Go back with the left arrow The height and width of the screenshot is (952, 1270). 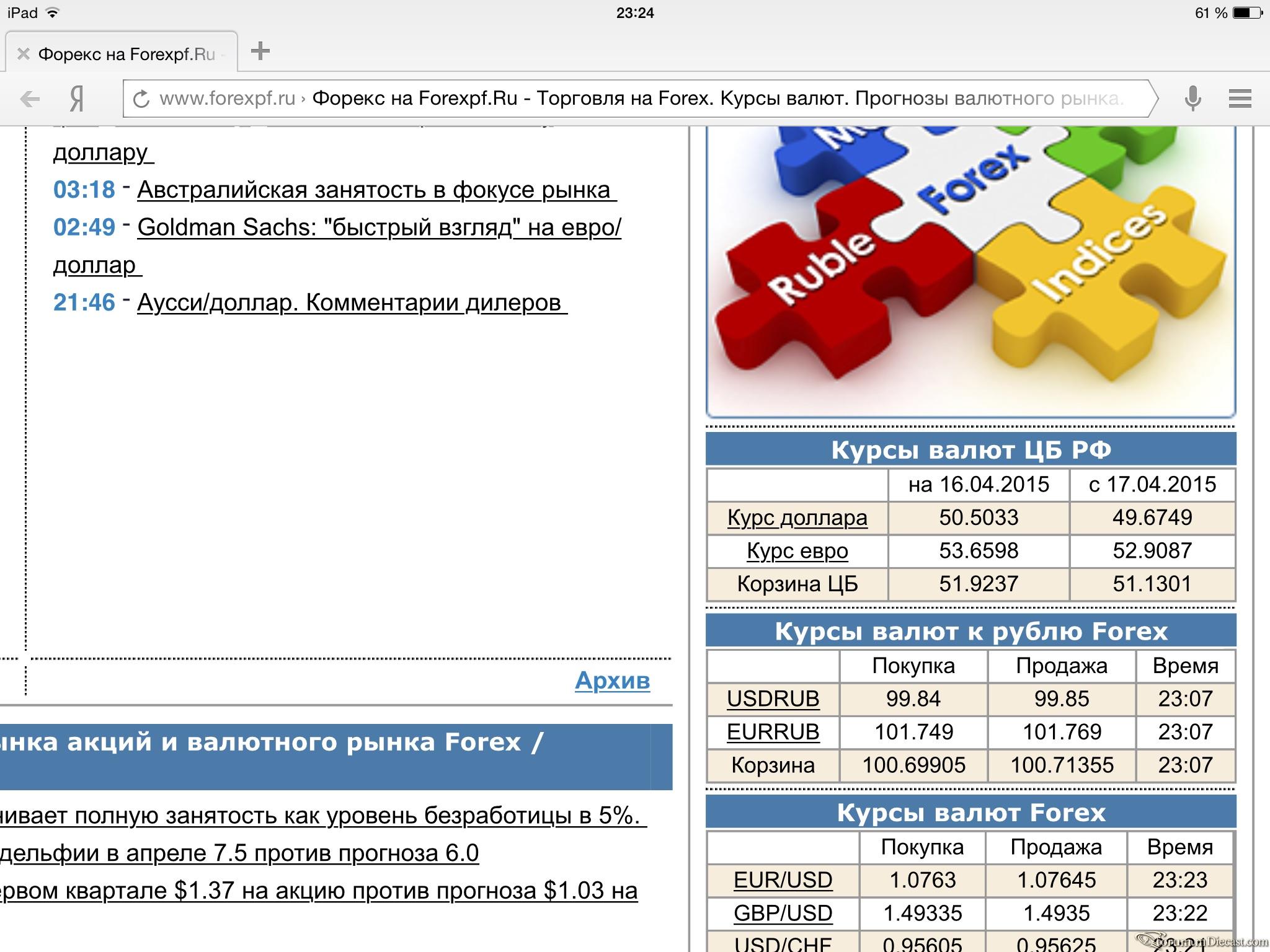30,99
